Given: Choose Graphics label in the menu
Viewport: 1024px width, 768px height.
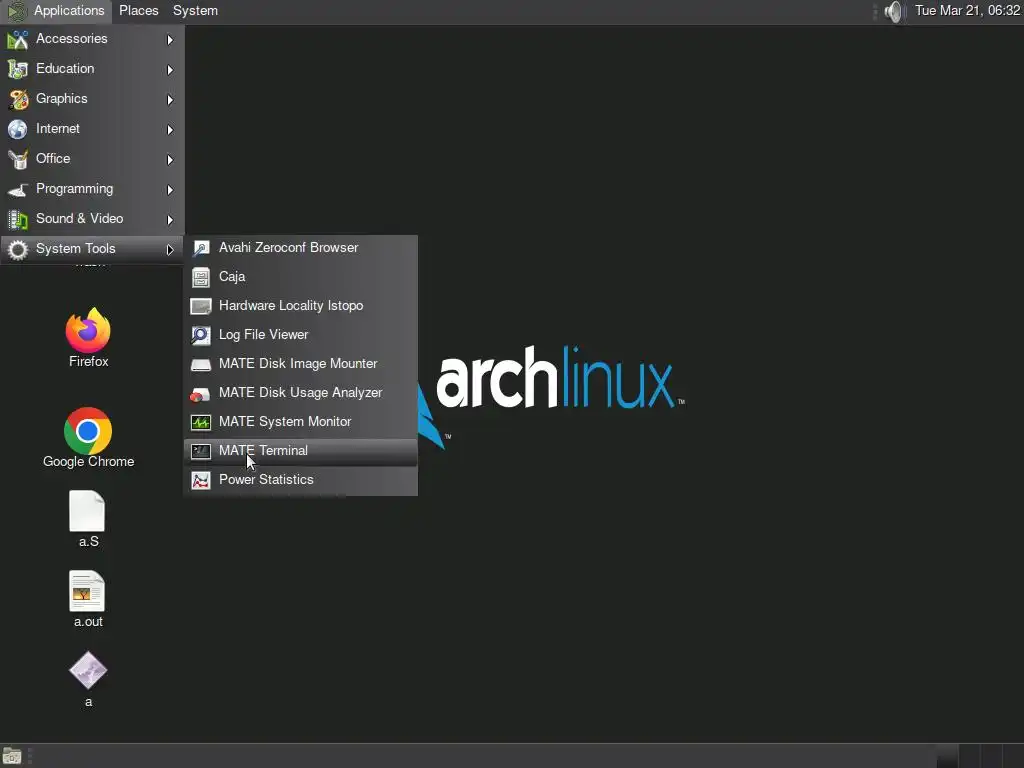Looking at the screenshot, I should [61, 99].
